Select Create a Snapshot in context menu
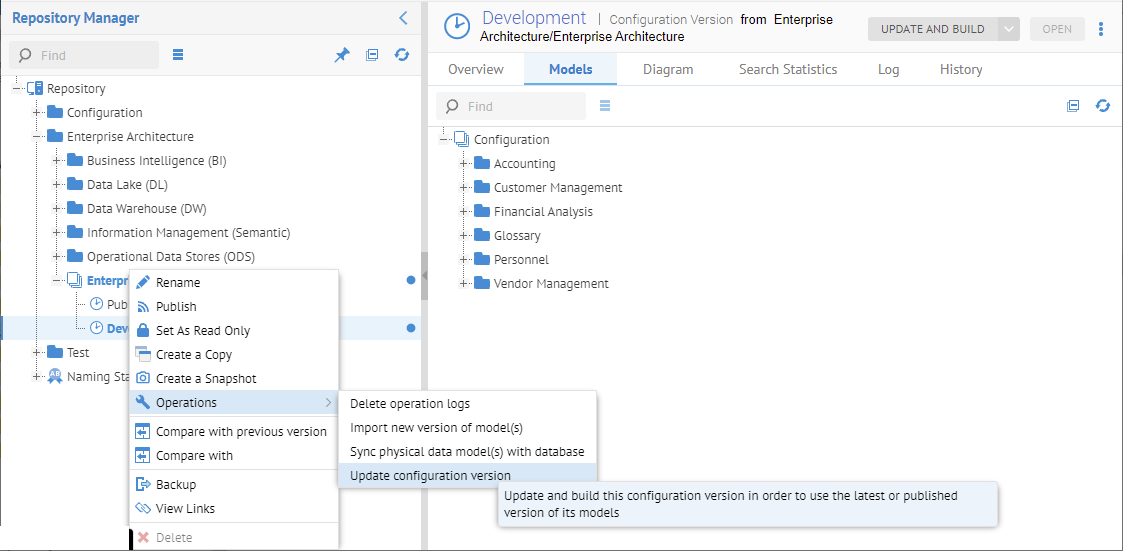Viewport: 1123px width, 551px height. (206, 379)
